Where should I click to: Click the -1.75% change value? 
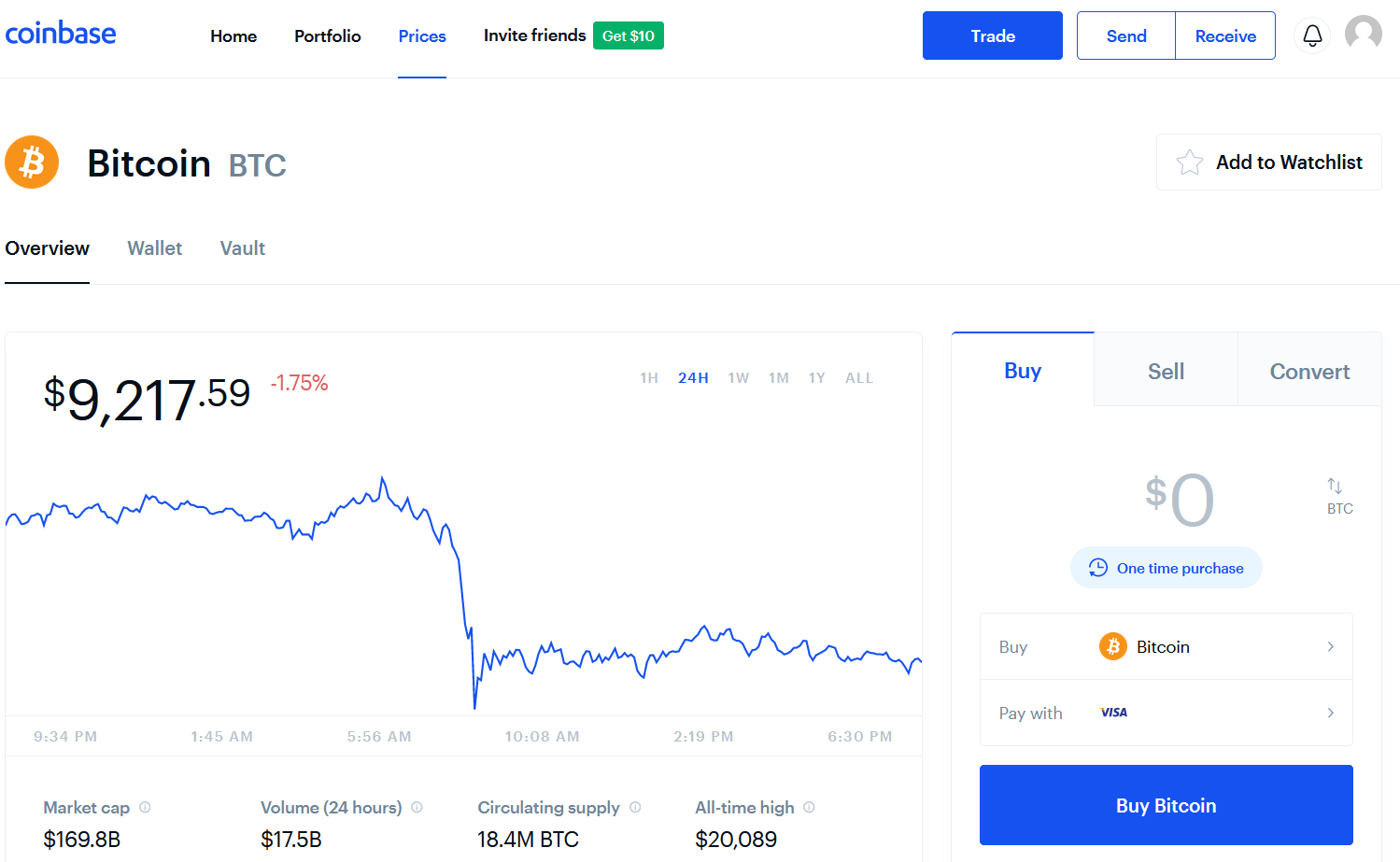(299, 383)
